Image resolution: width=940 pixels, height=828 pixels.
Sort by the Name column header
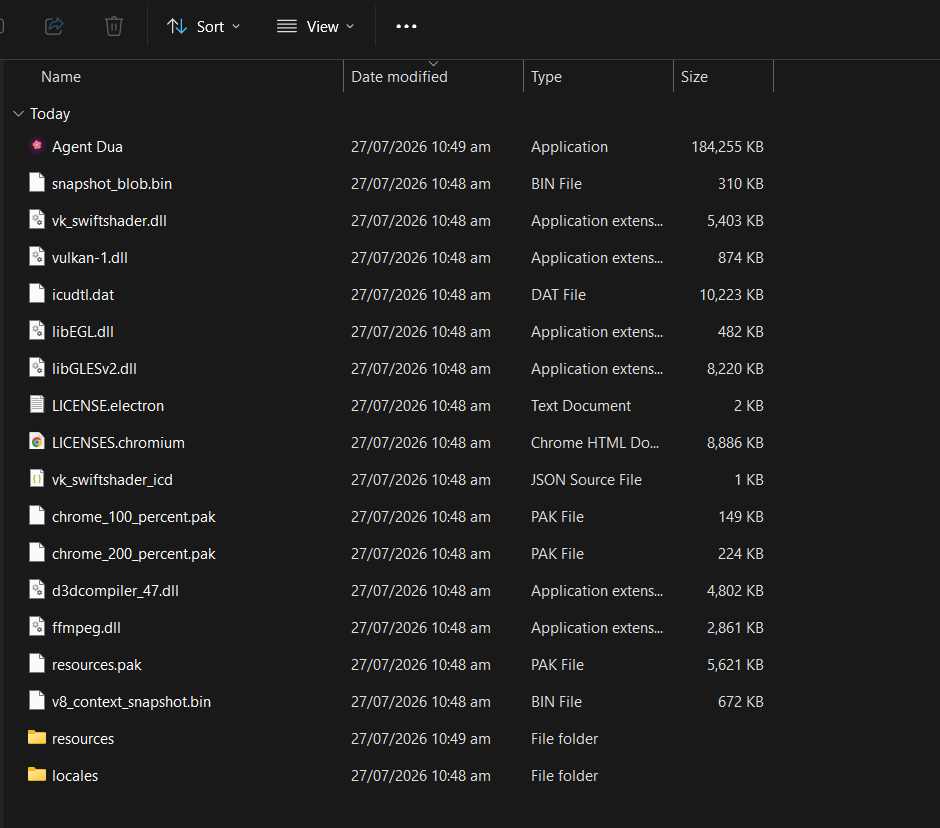click(x=61, y=77)
